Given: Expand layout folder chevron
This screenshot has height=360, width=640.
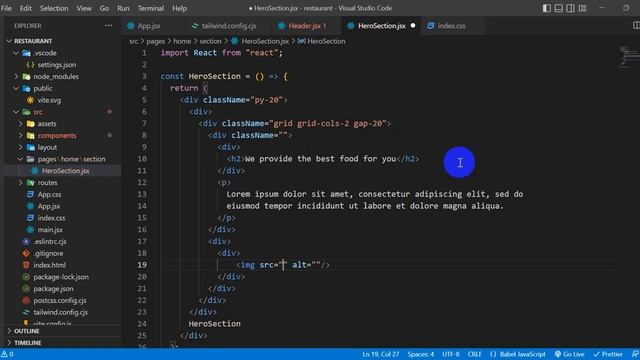Looking at the screenshot, I should coord(20,147).
